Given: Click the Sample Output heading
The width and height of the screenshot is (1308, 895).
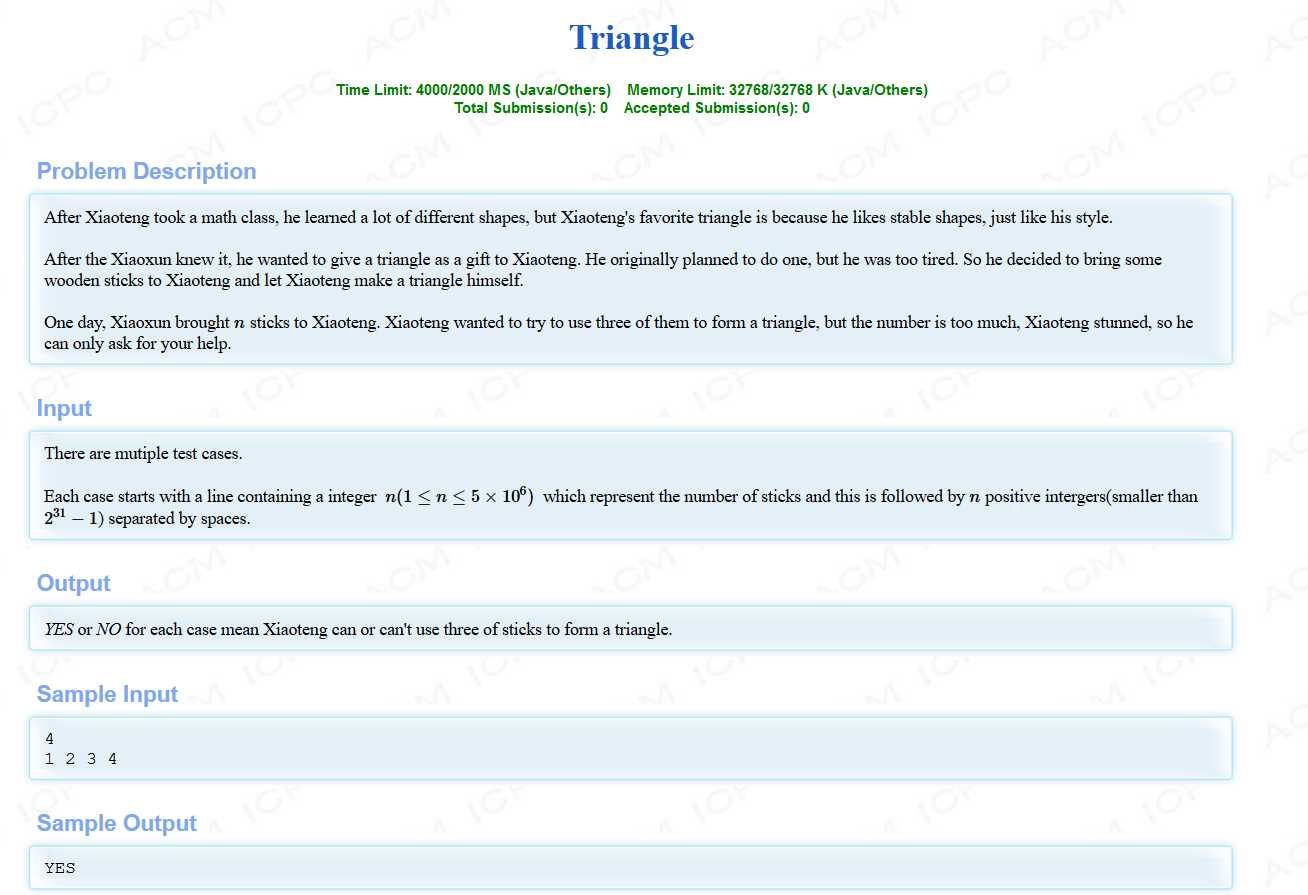Looking at the screenshot, I should click(x=117, y=823).
